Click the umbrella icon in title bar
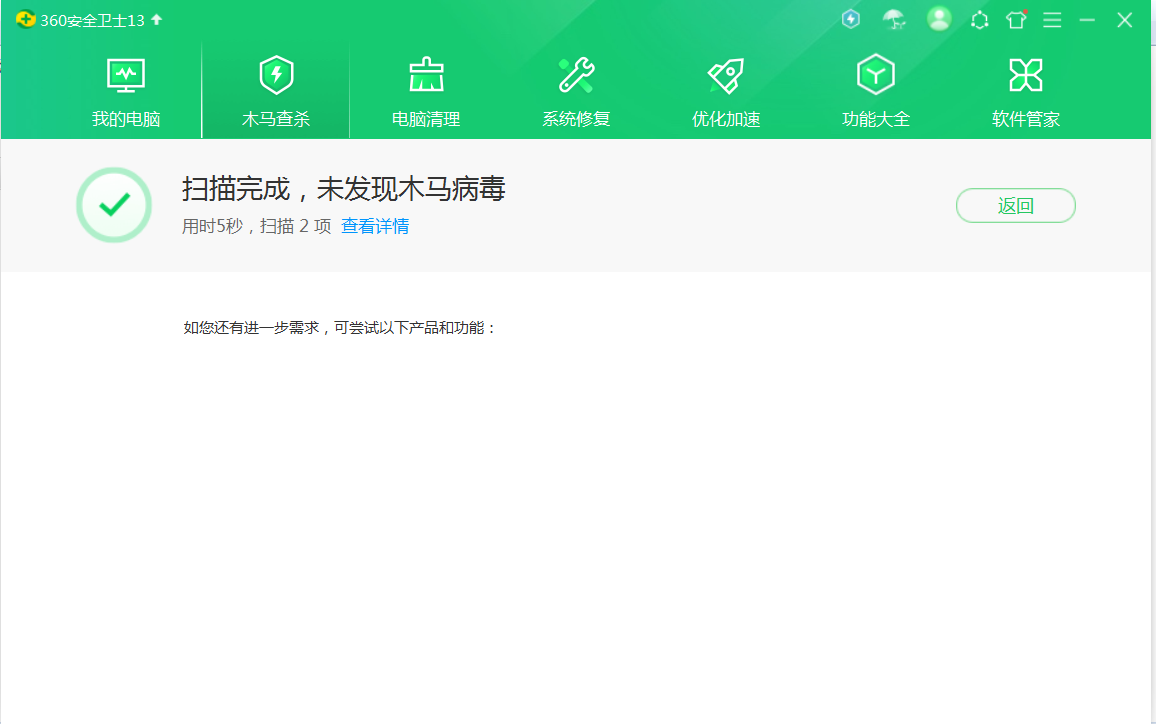 893,19
